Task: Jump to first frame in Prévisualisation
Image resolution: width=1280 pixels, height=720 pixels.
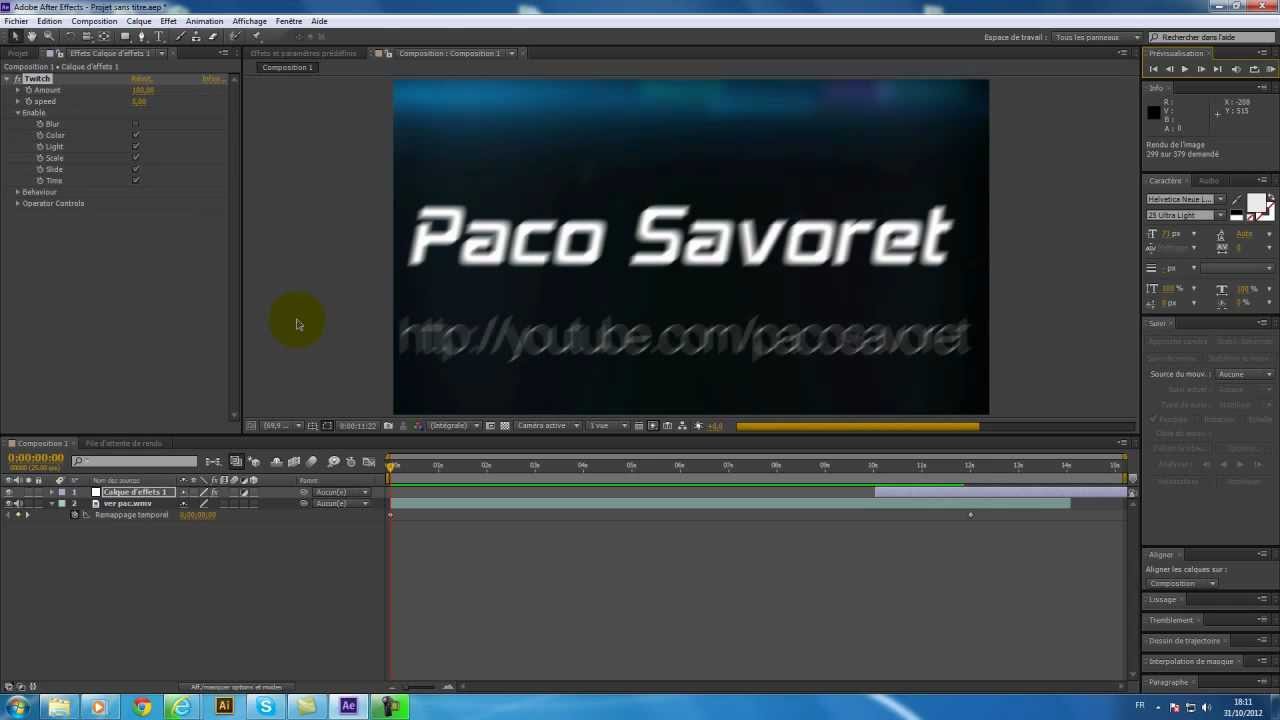Action: tap(1153, 69)
